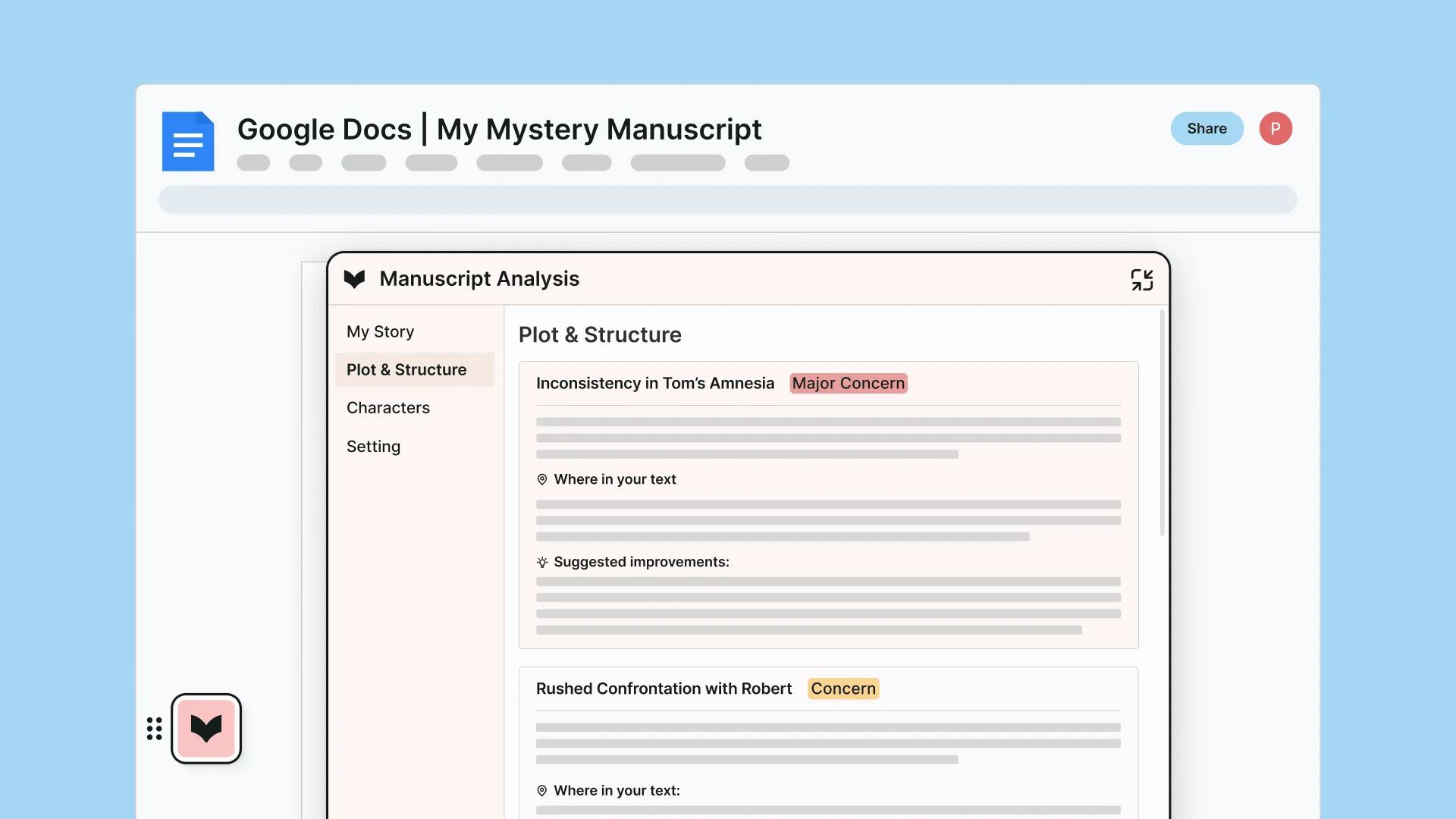Click the analysis panel scrollbar

tap(1162, 425)
